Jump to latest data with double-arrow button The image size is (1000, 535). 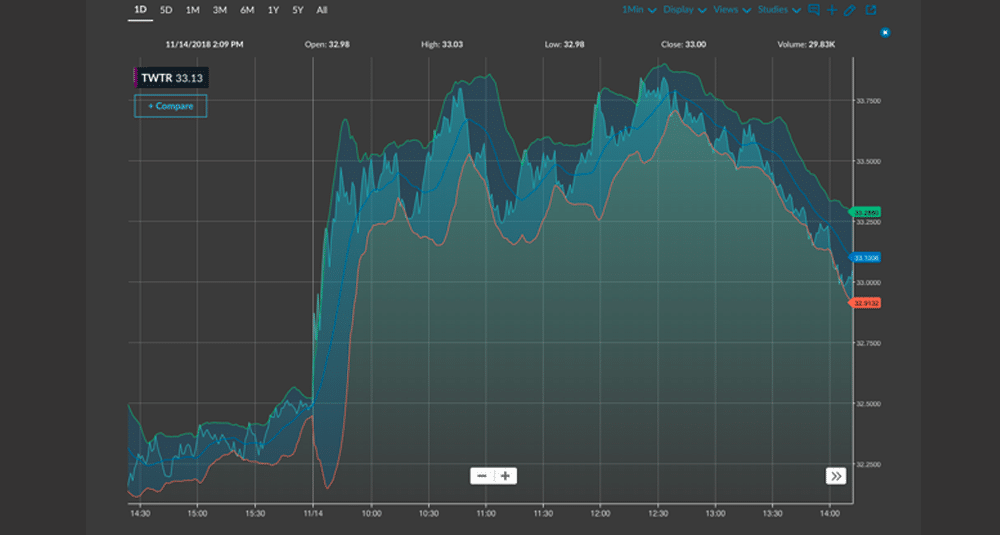coord(835,476)
